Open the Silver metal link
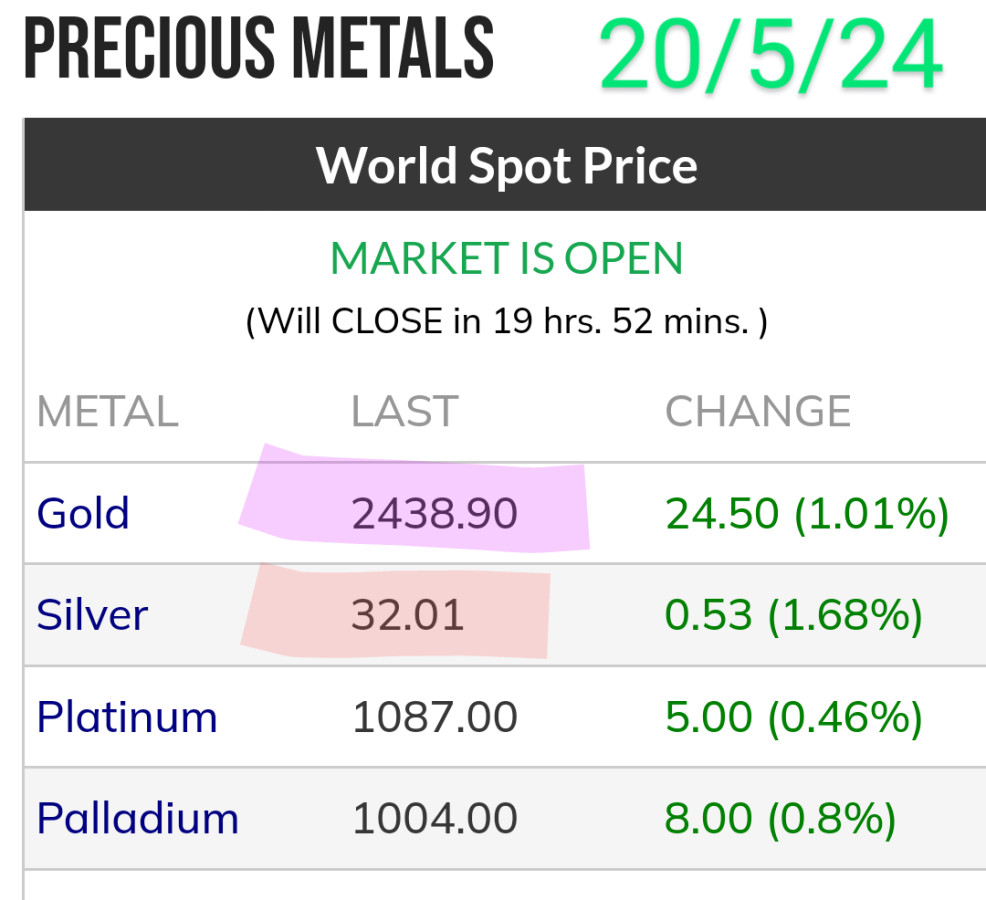986x900 pixels. [92, 614]
